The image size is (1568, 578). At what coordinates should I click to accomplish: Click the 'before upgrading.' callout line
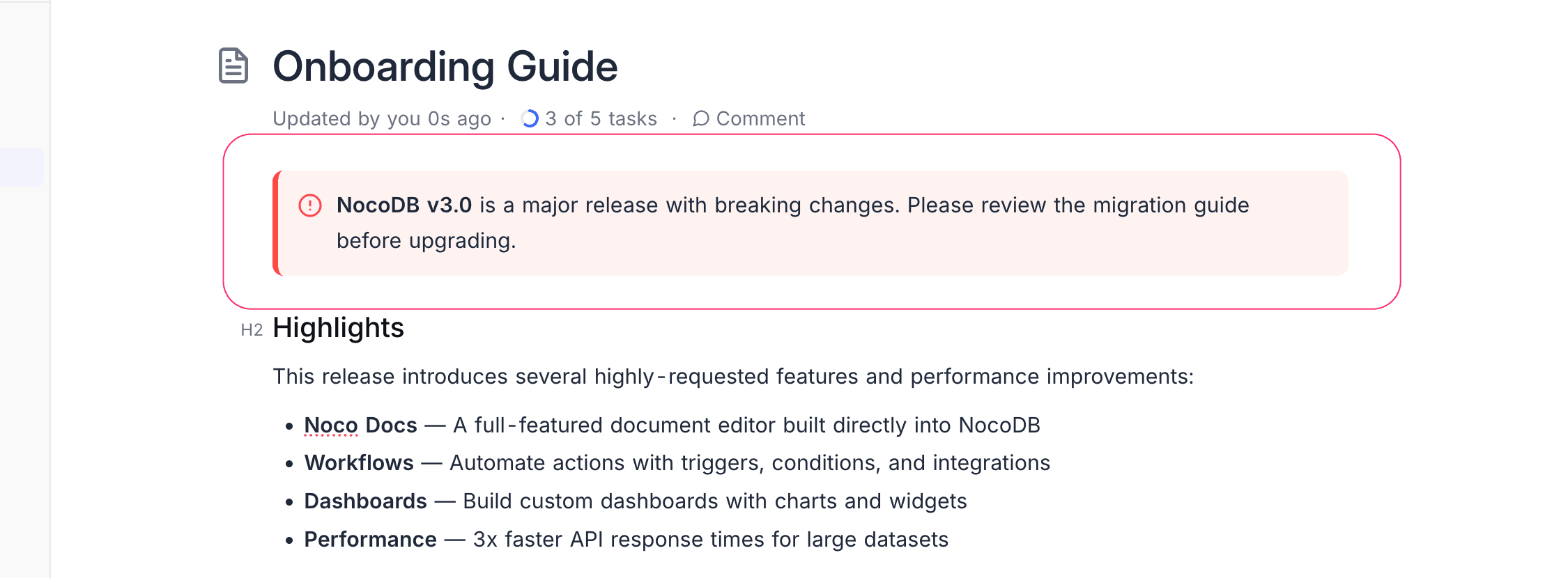(x=426, y=241)
